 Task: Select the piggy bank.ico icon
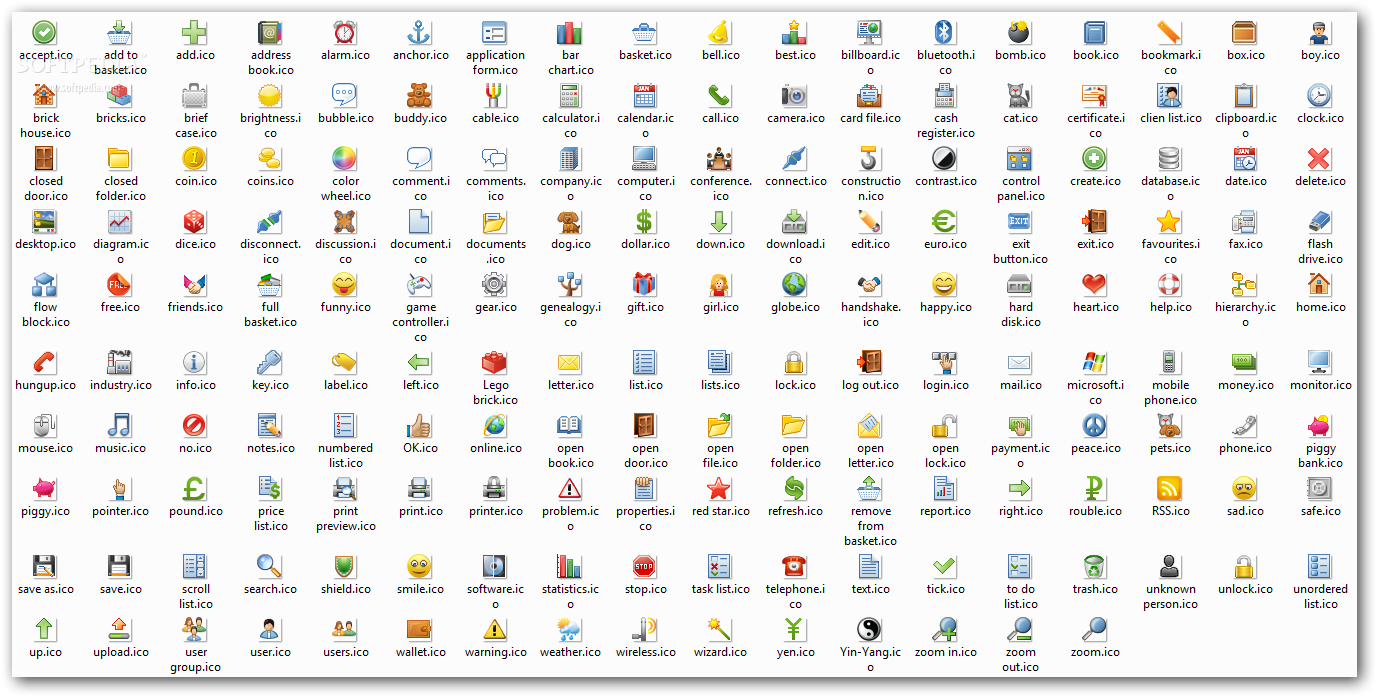pyautogui.click(x=1320, y=427)
